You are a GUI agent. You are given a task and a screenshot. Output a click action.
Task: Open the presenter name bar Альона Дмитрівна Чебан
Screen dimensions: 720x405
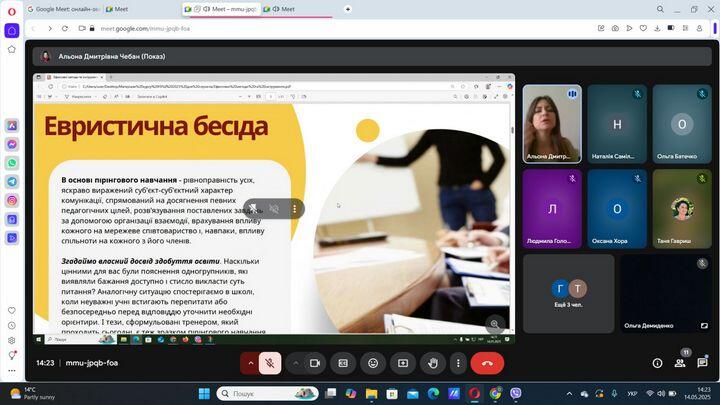(x=372, y=56)
